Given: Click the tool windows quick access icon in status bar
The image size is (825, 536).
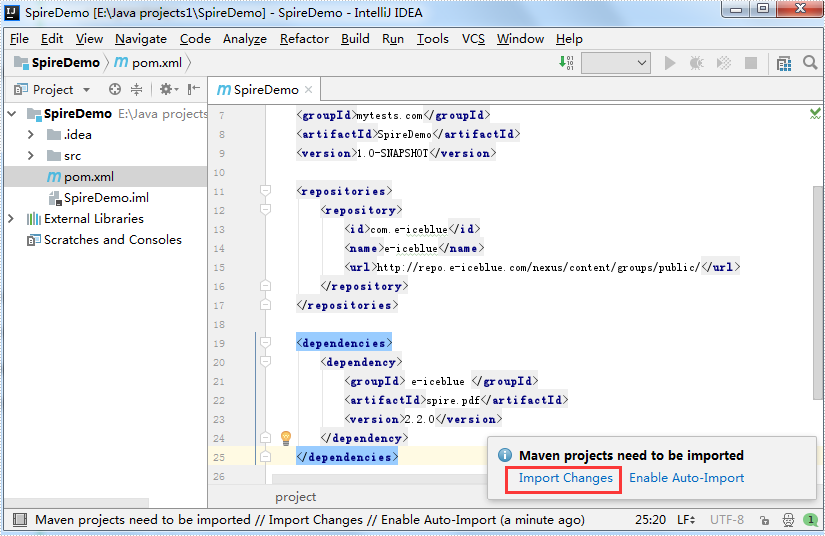Looking at the screenshot, I should pos(20,520).
